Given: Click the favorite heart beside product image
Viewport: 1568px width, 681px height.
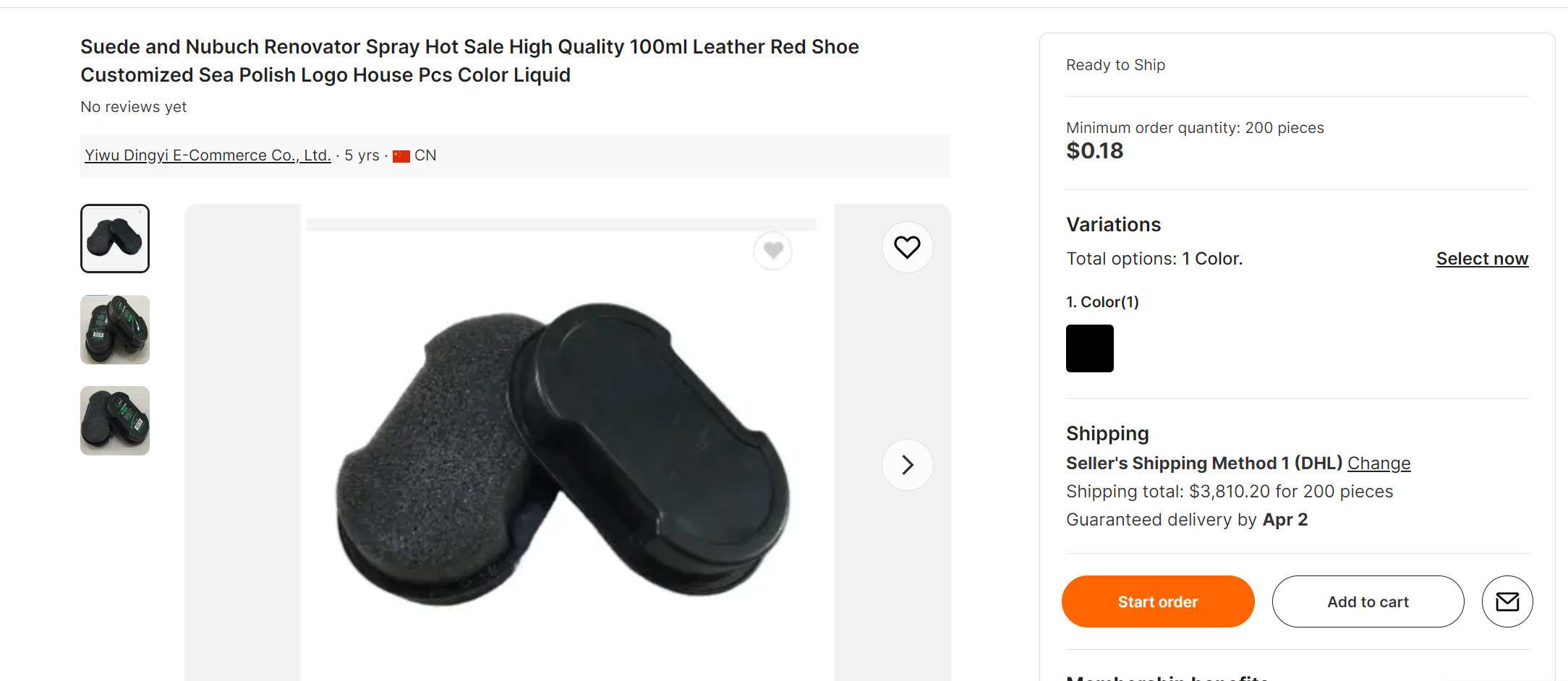Looking at the screenshot, I should point(908,247).
